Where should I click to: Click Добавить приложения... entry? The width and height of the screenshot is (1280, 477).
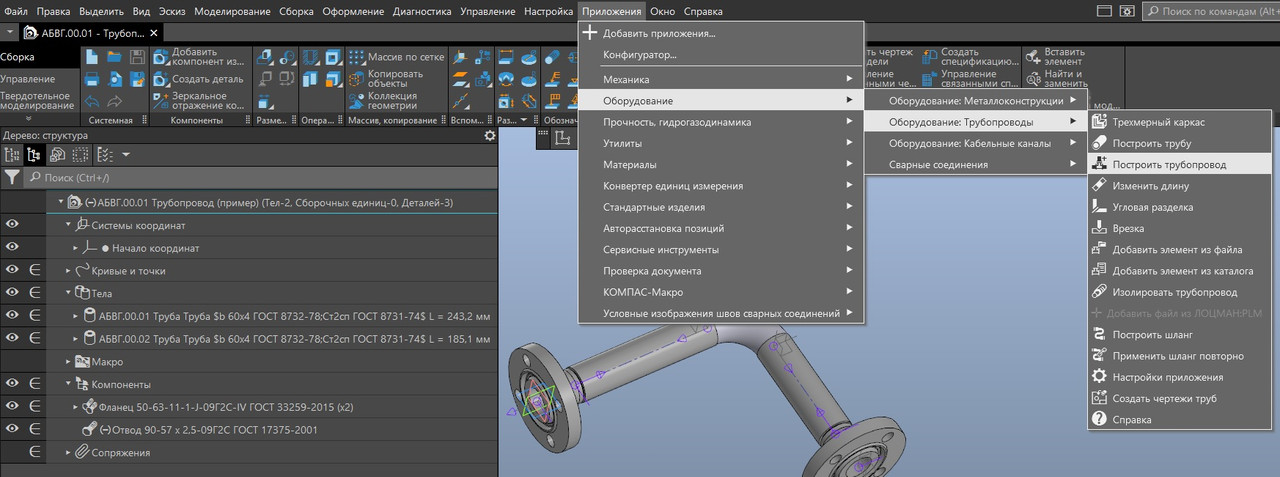pos(720,33)
